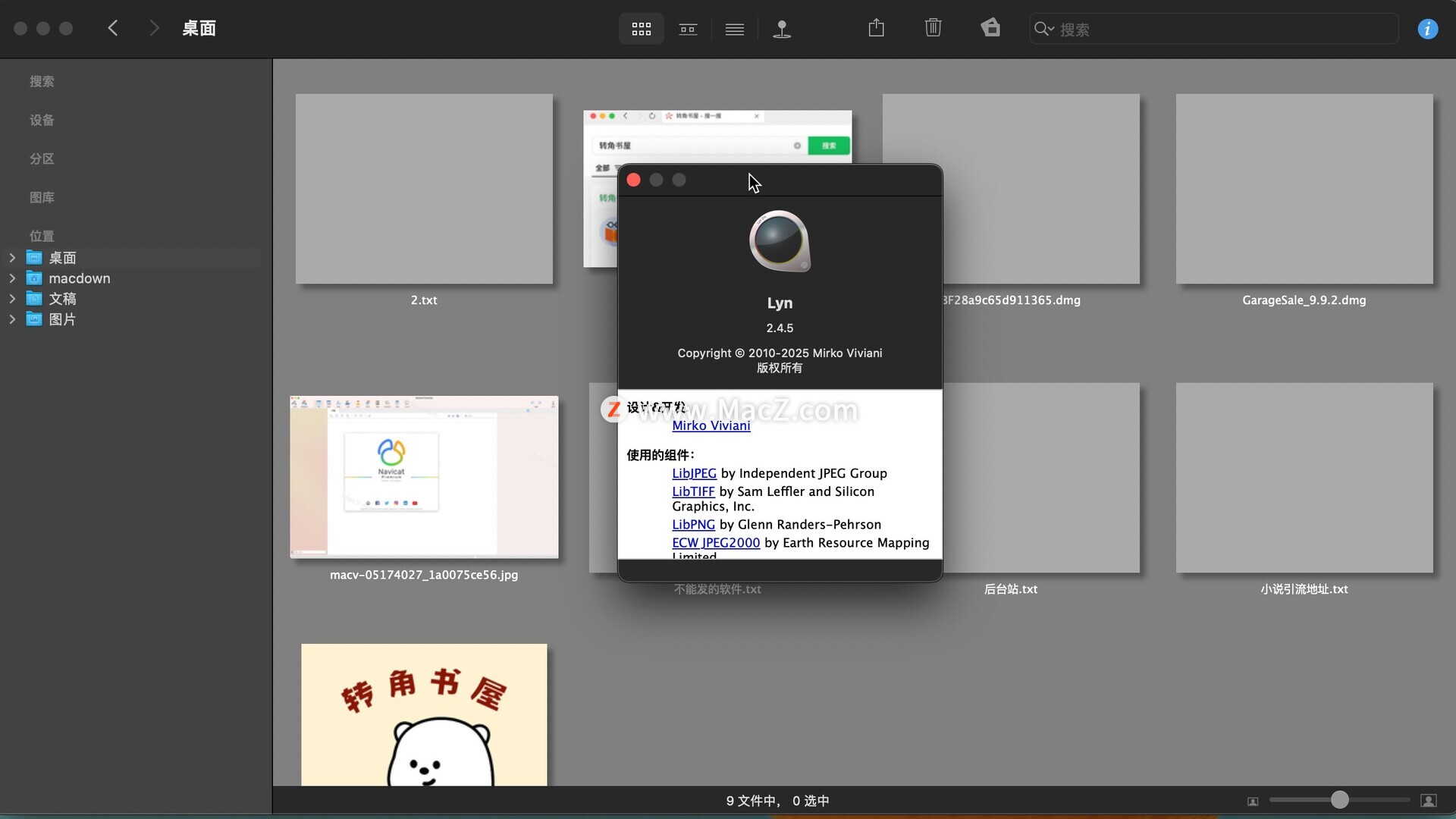Expand the 文稿 folder
Viewport: 1456px width, 819px height.
click(x=12, y=299)
